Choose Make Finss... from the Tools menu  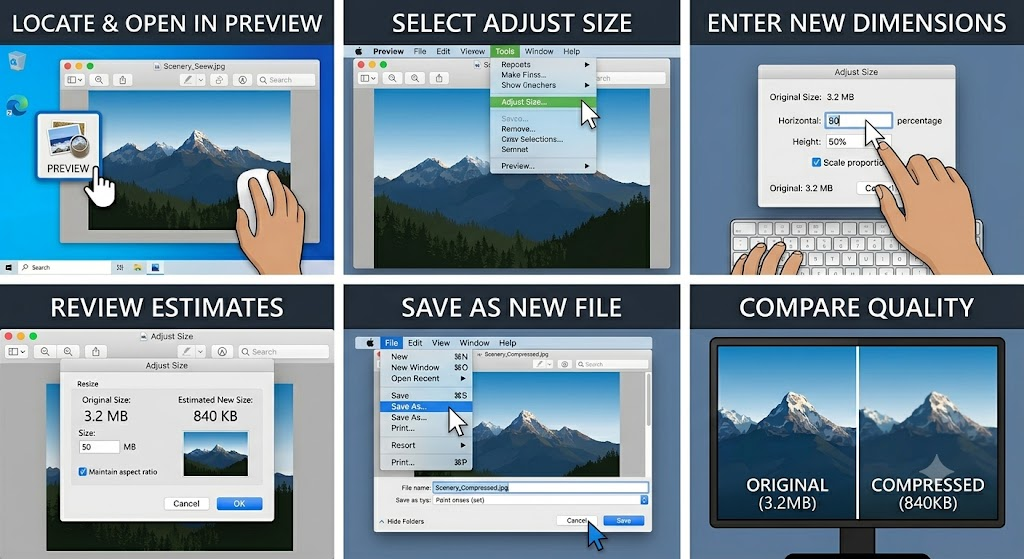[x=543, y=74]
